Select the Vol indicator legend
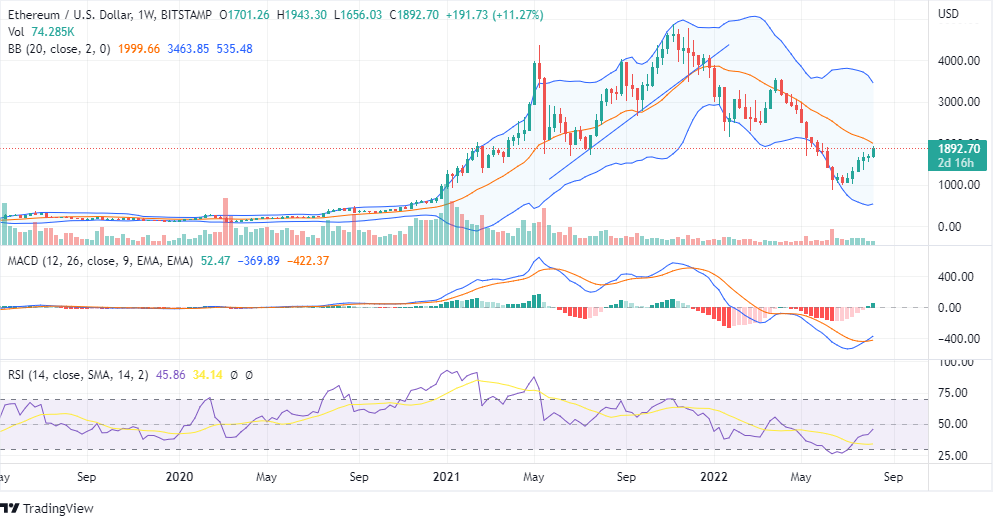 [x=15, y=32]
